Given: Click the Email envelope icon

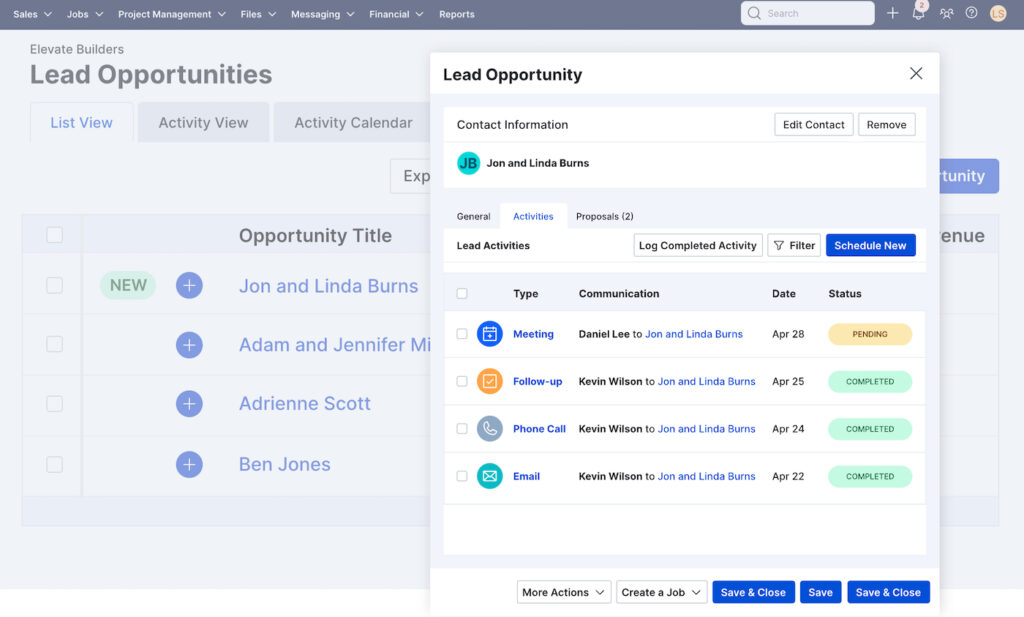Looking at the screenshot, I should pyautogui.click(x=489, y=476).
